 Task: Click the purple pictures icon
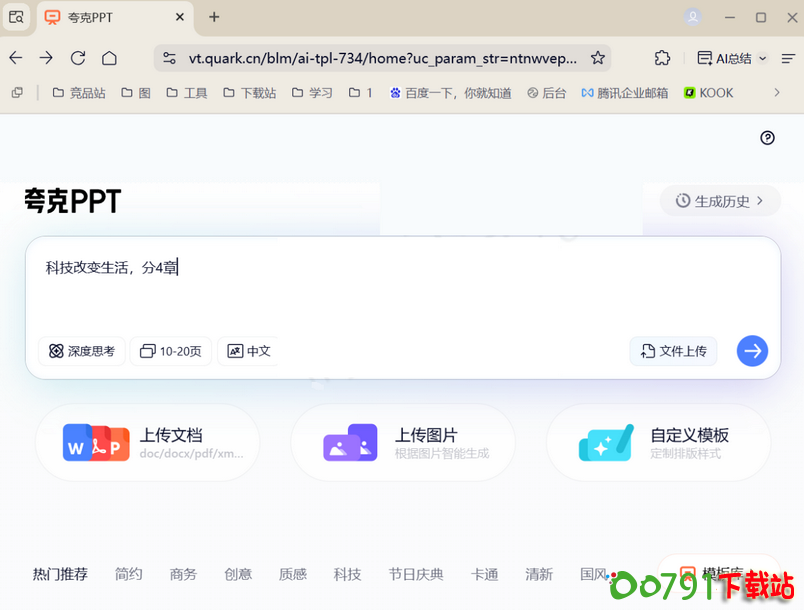tap(350, 442)
